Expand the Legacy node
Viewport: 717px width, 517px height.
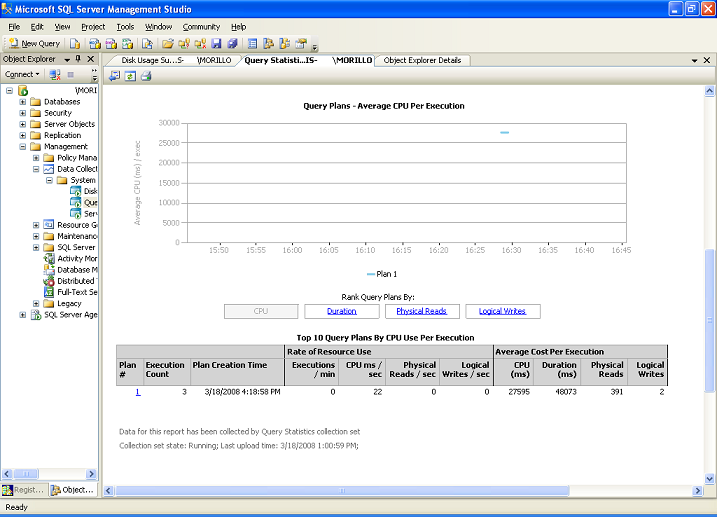coord(36,304)
